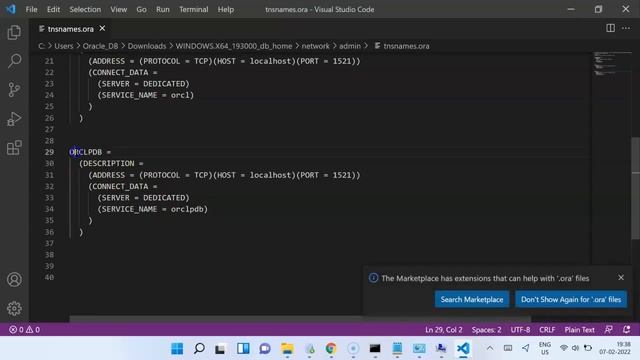The image size is (640, 360).
Task: Change end of line sequence CRLF
Action: pos(547,329)
